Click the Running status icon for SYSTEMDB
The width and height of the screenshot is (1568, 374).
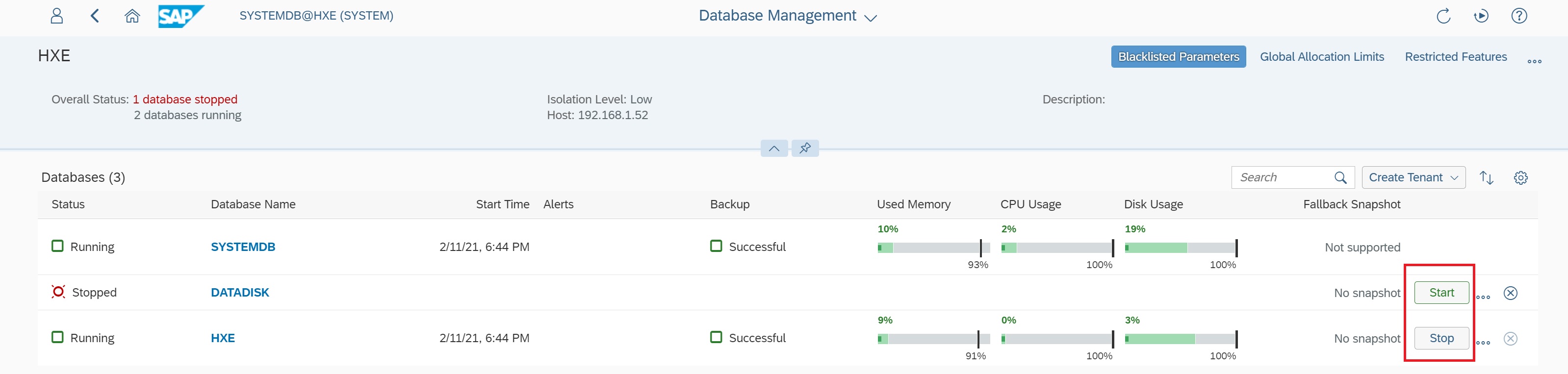pos(57,246)
